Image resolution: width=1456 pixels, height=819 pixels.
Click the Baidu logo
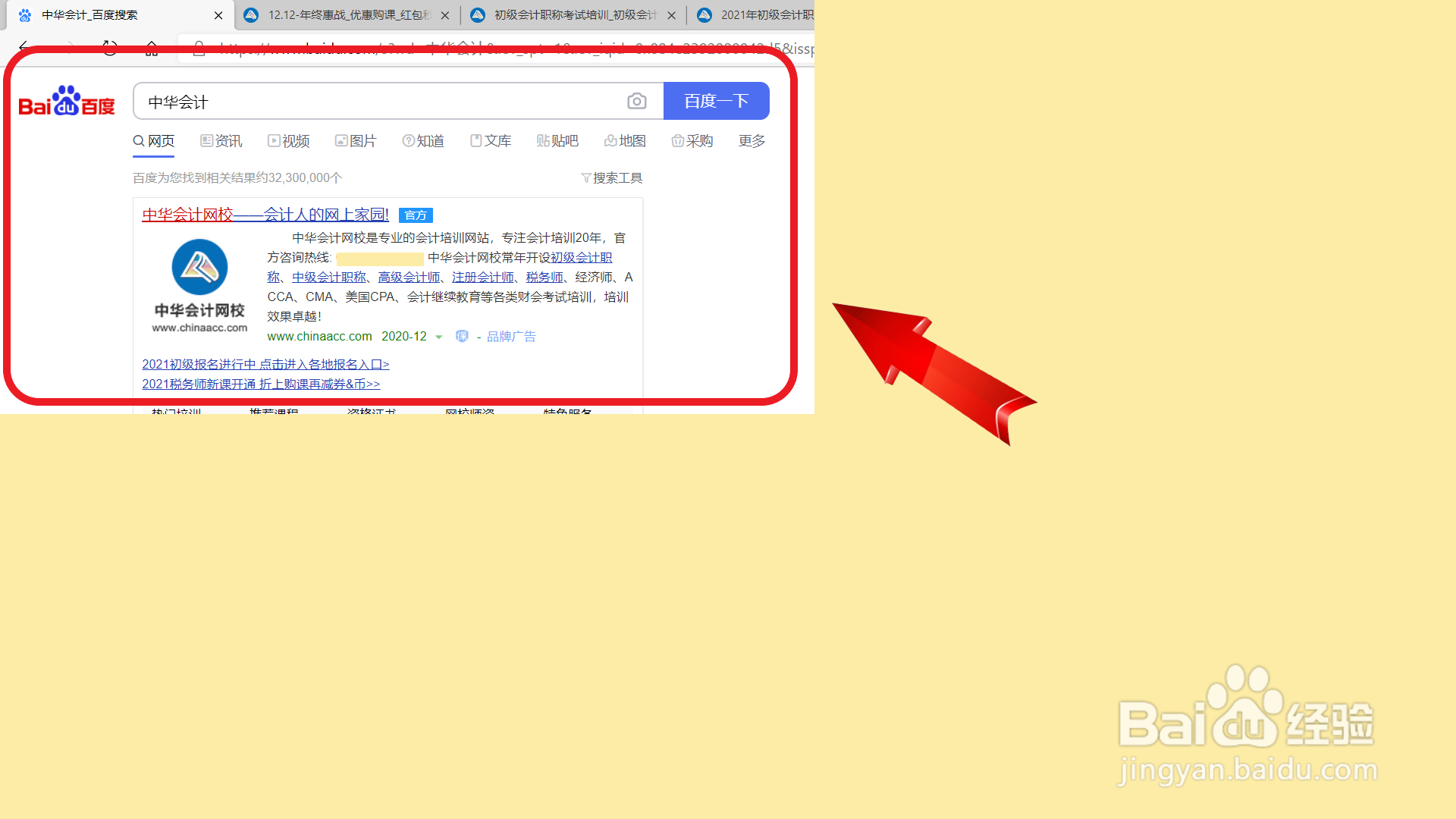[x=67, y=101]
